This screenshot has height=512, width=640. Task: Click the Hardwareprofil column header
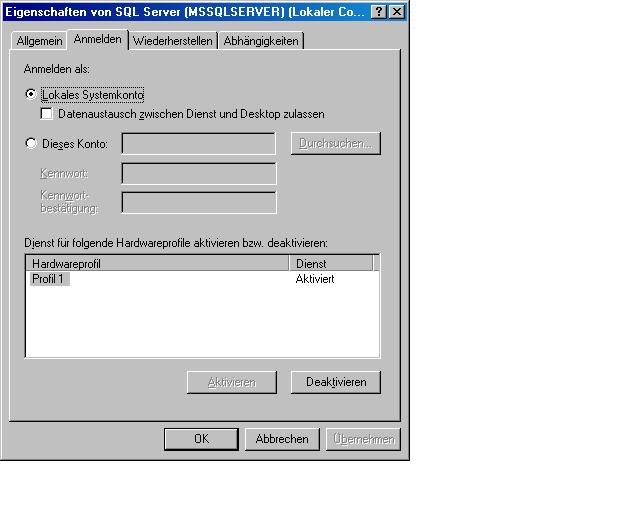158,263
